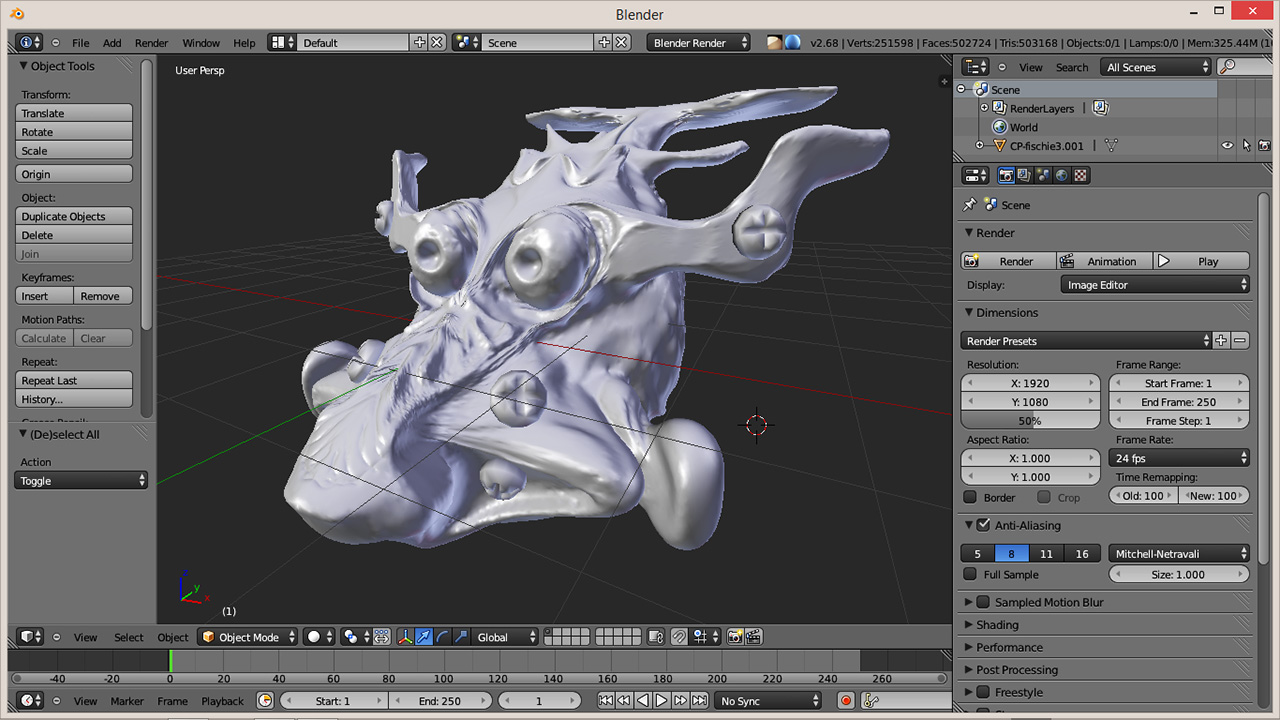Image resolution: width=1280 pixels, height=720 pixels.
Task: Open the Add menu
Action: 112,43
